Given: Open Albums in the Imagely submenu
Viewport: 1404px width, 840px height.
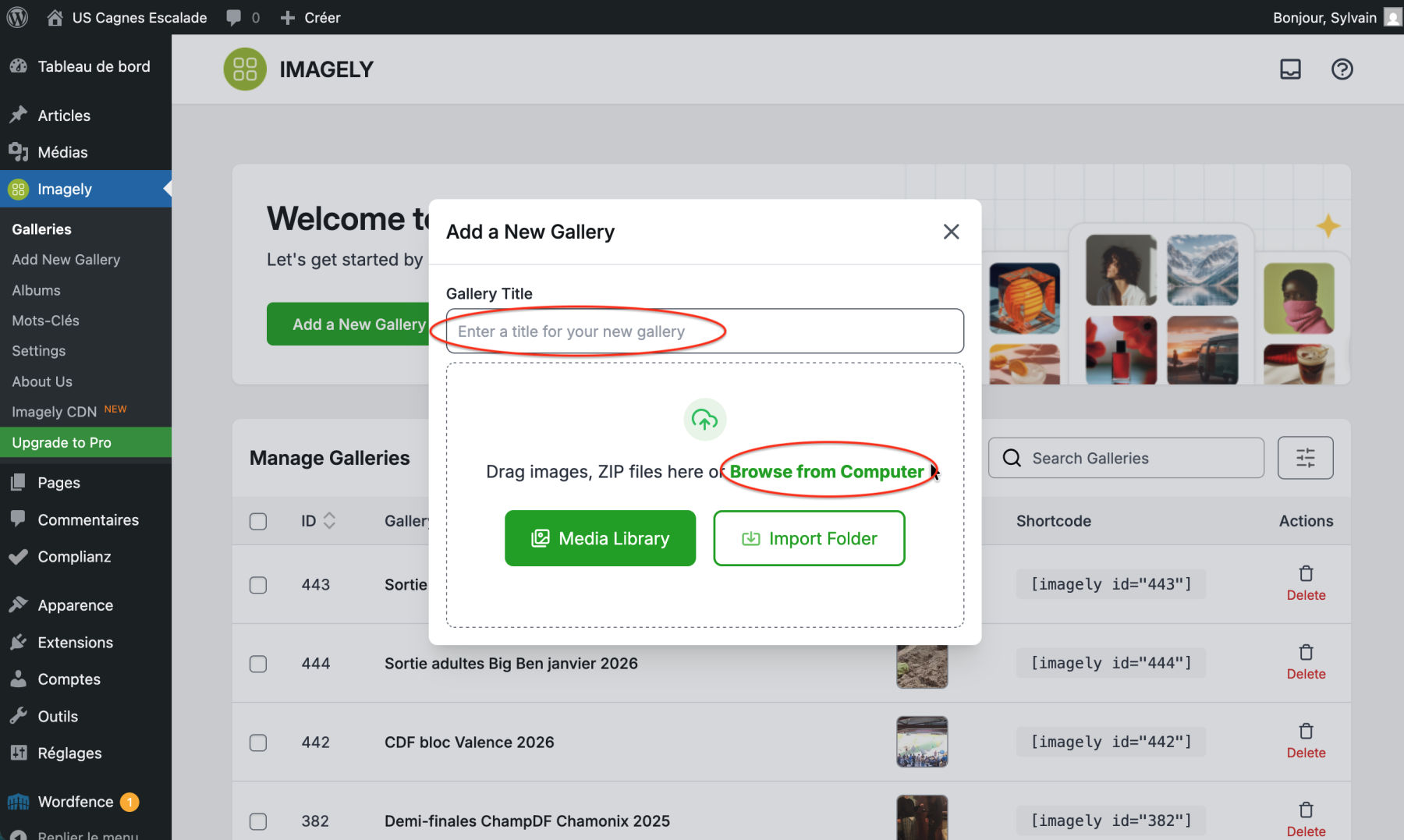Looking at the screenshot, I should pos(36,290).
